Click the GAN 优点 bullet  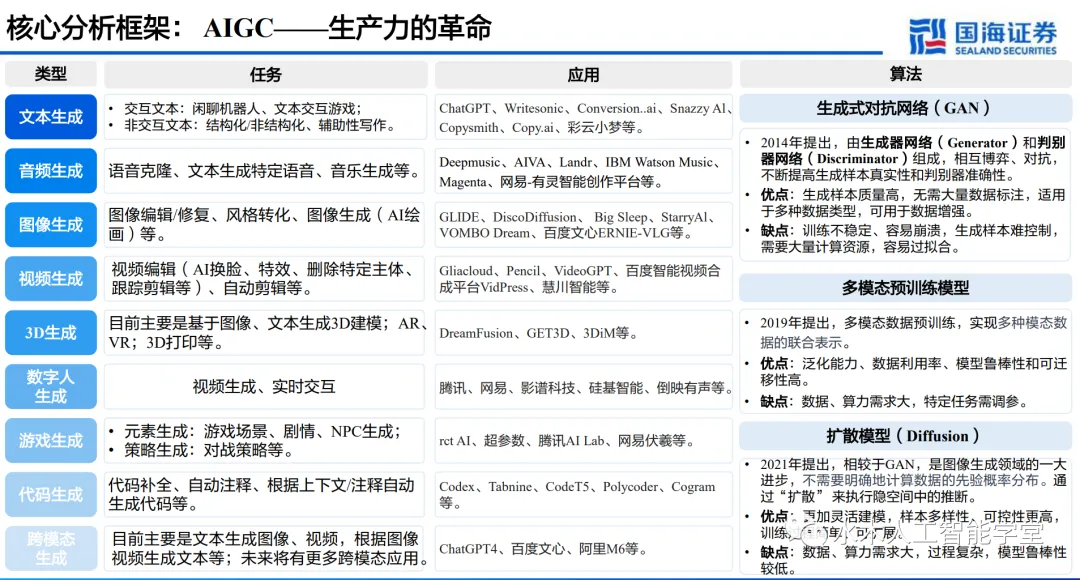(x=906, y=203)
